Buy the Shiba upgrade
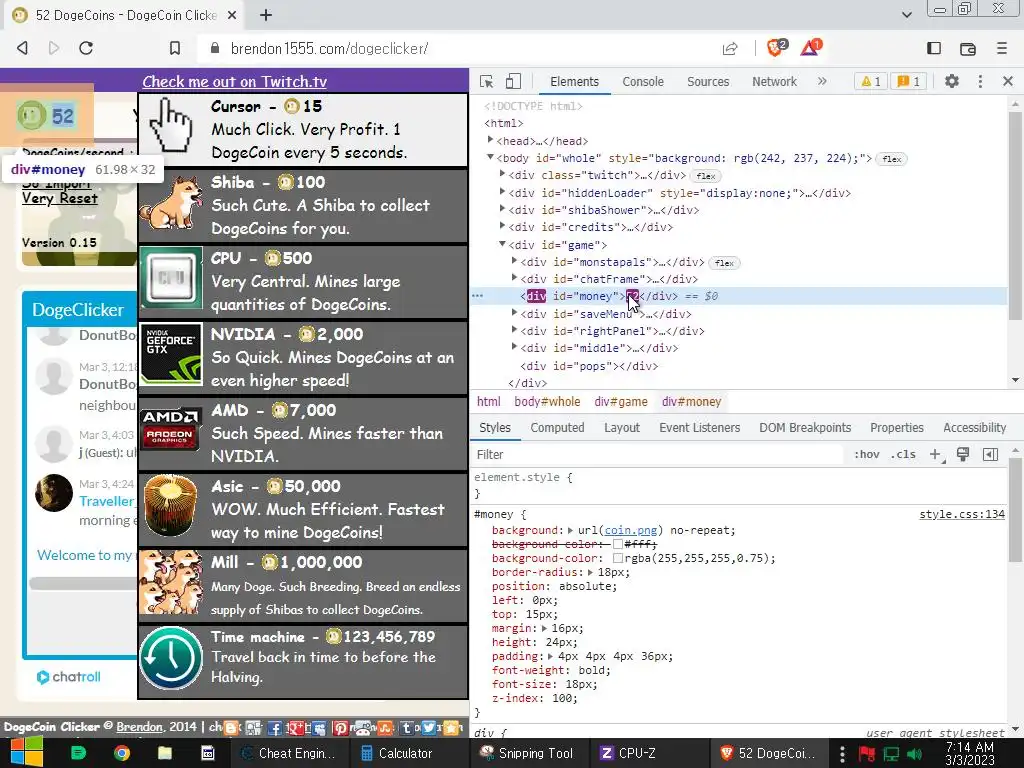Image resolution: width=1024 pixels, height=768 pixels. 303,206
